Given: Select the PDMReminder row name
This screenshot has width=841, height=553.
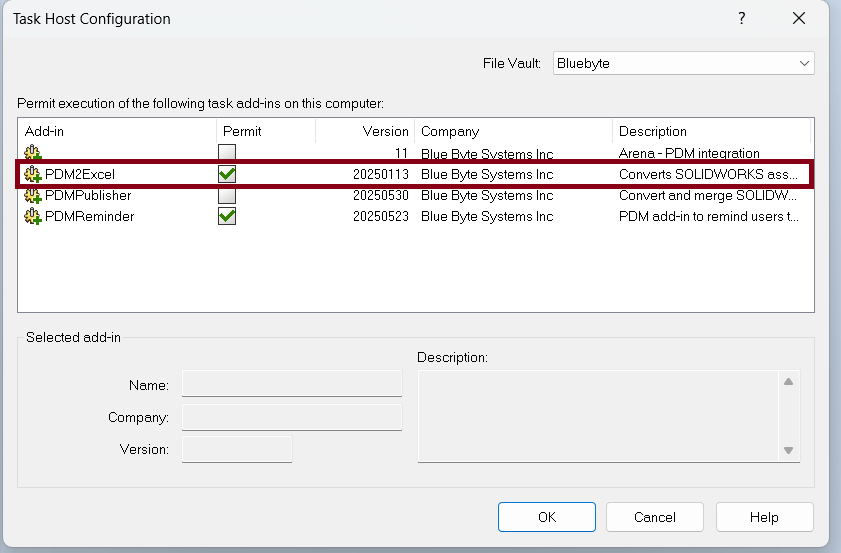Looking at the screenshot, I should [x=90, y=216].
